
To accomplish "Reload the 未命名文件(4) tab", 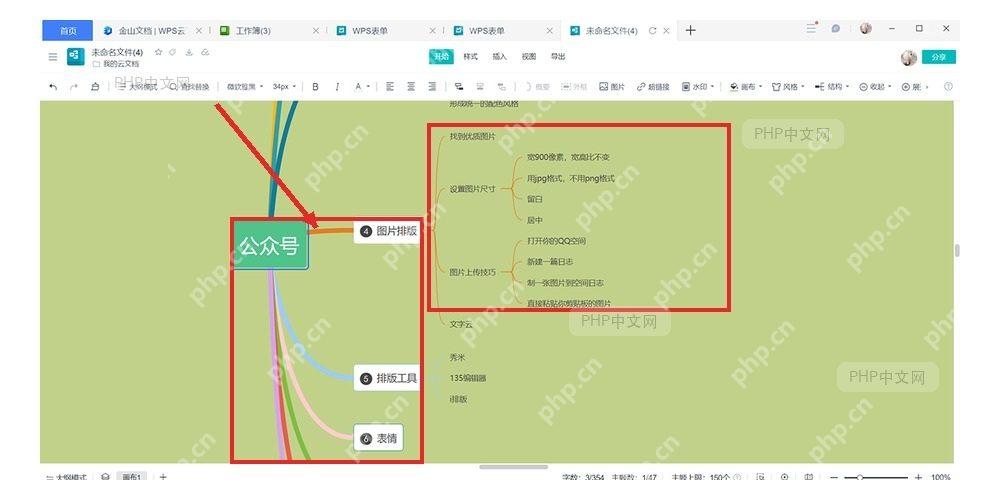I will [652, 31].
